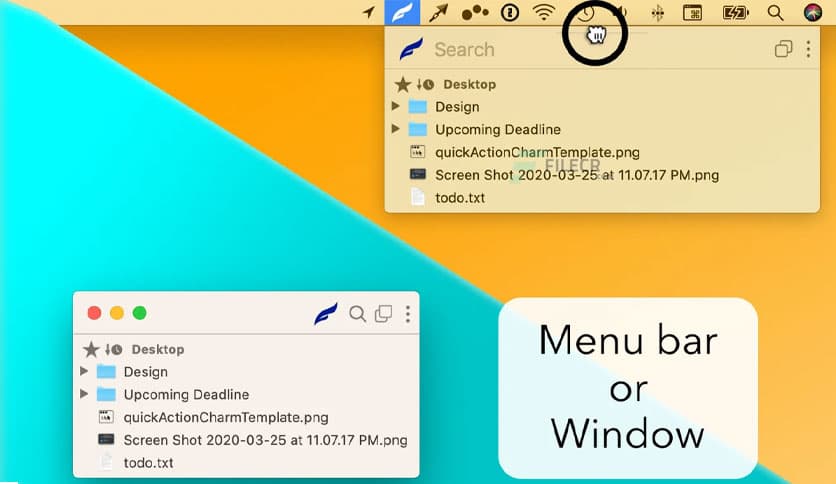This screenshot has width=836, height=484.
Task: Click the Screen Shot thumbnail icon in the dropdown panel
Action: [417, 174]
